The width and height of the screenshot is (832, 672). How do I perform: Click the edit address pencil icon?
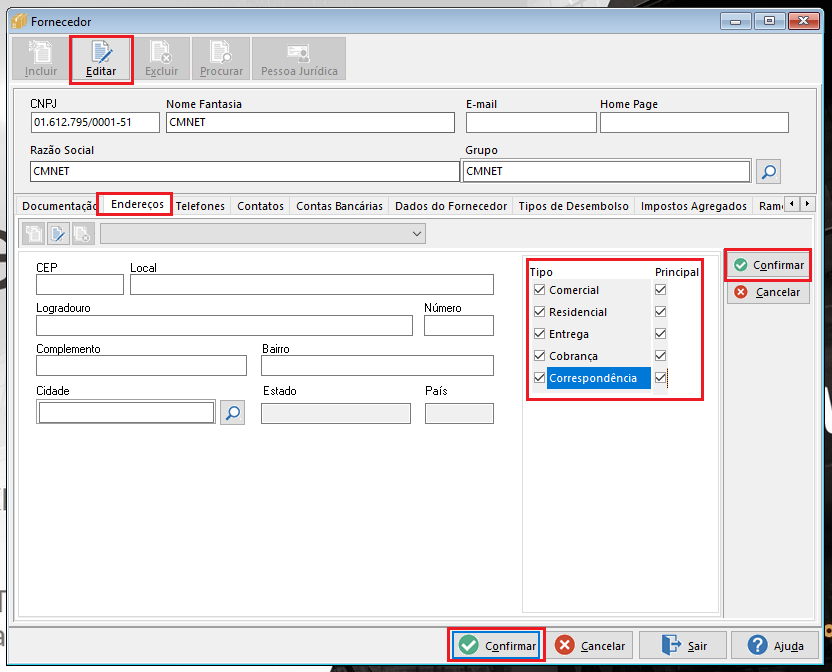pyautogui.click(x=58, y=234)
